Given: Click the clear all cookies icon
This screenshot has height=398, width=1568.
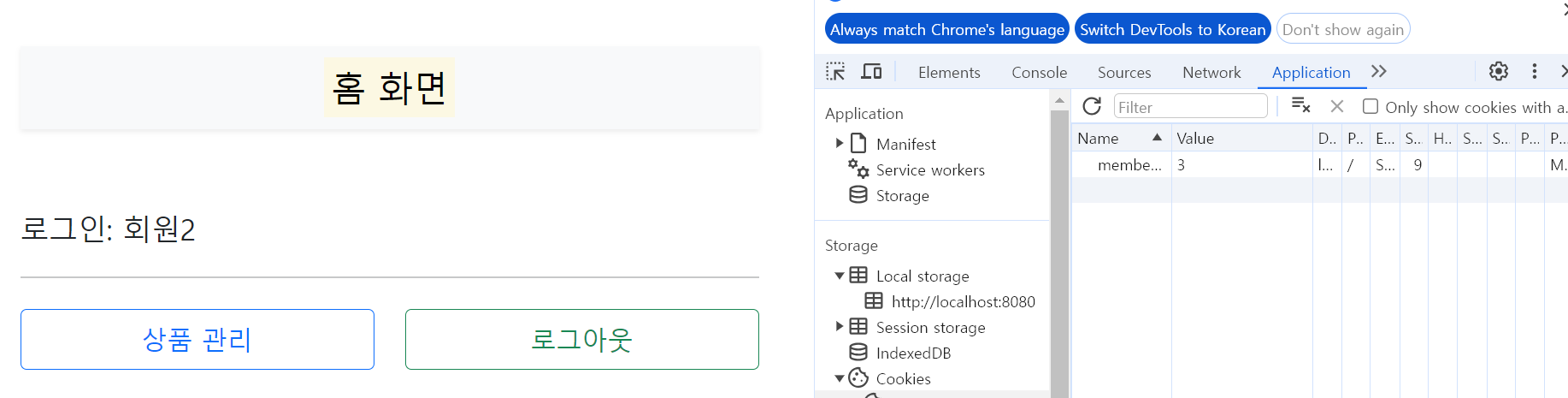Looking at the screenshot, I should (1300, 105).
